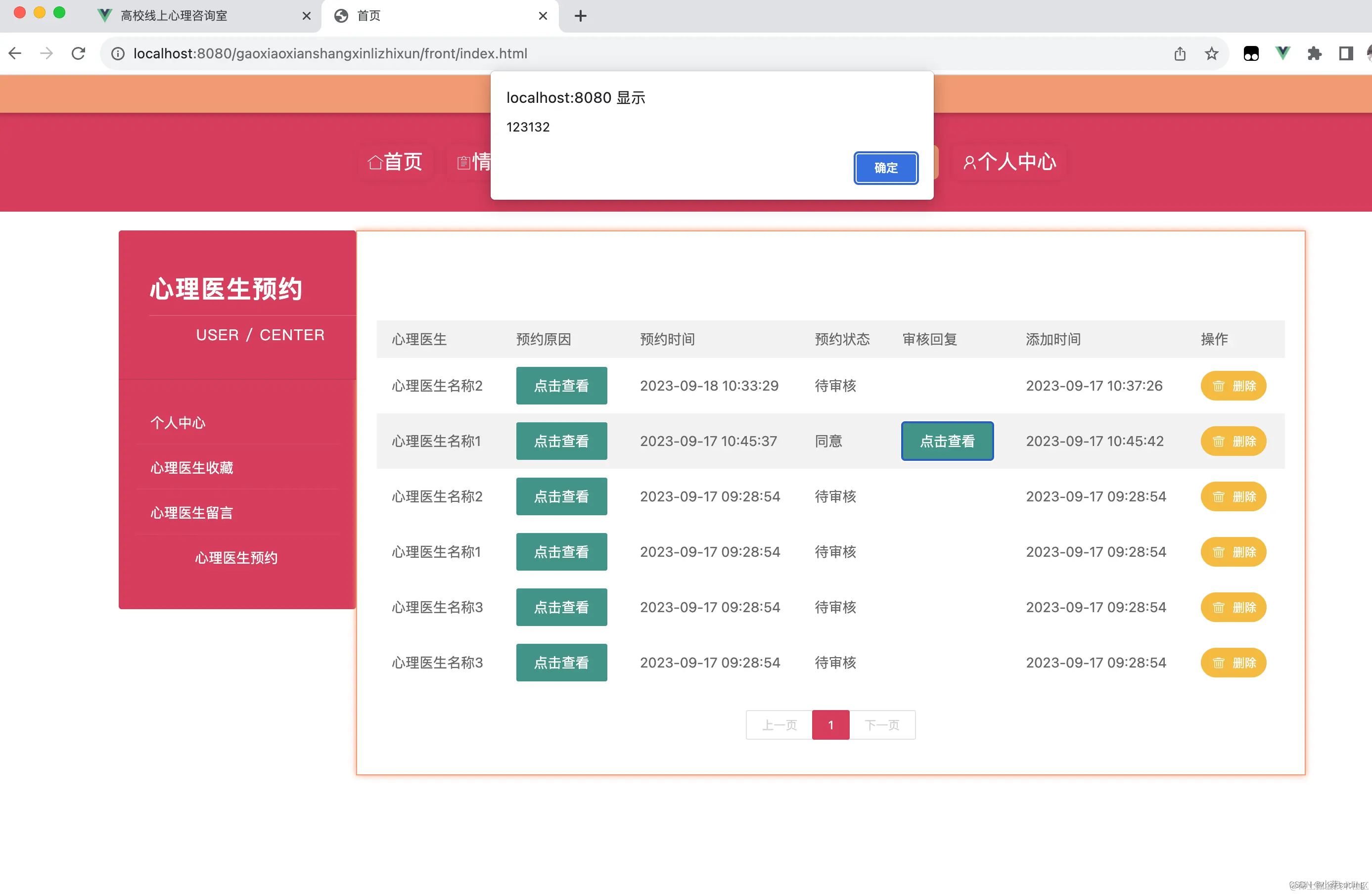Image resolution: width=1372 pixels, height=894 pixels.
Task: Click the site info icon before localhost:8080
Action: [x=118, y=53]
